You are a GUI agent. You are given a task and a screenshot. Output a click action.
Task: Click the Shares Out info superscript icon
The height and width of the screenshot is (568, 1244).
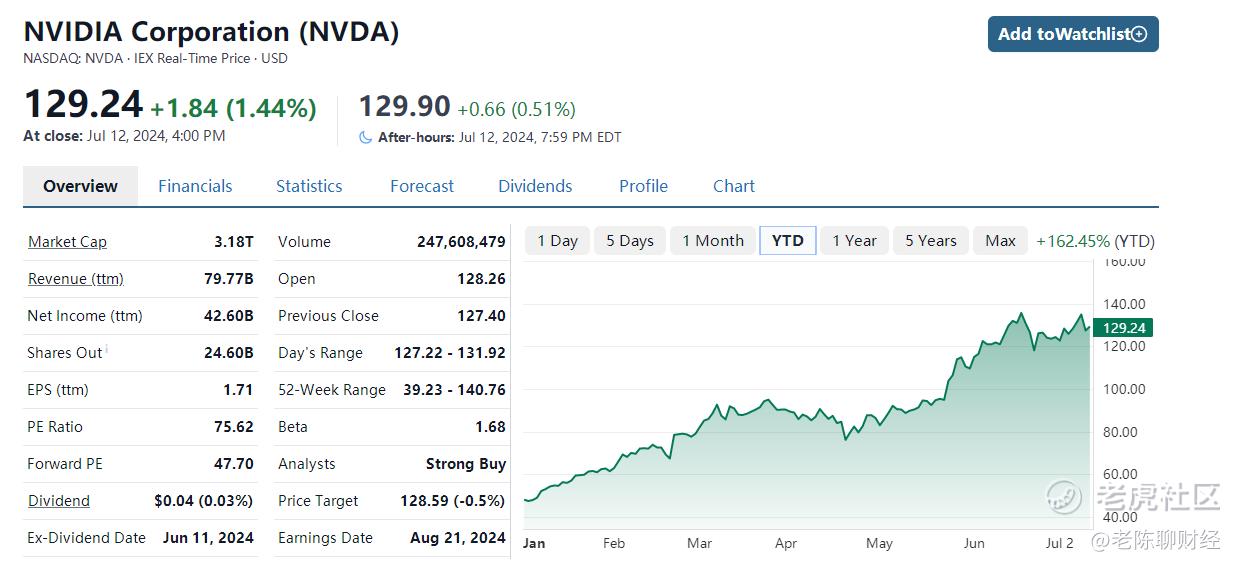(107, 349)
